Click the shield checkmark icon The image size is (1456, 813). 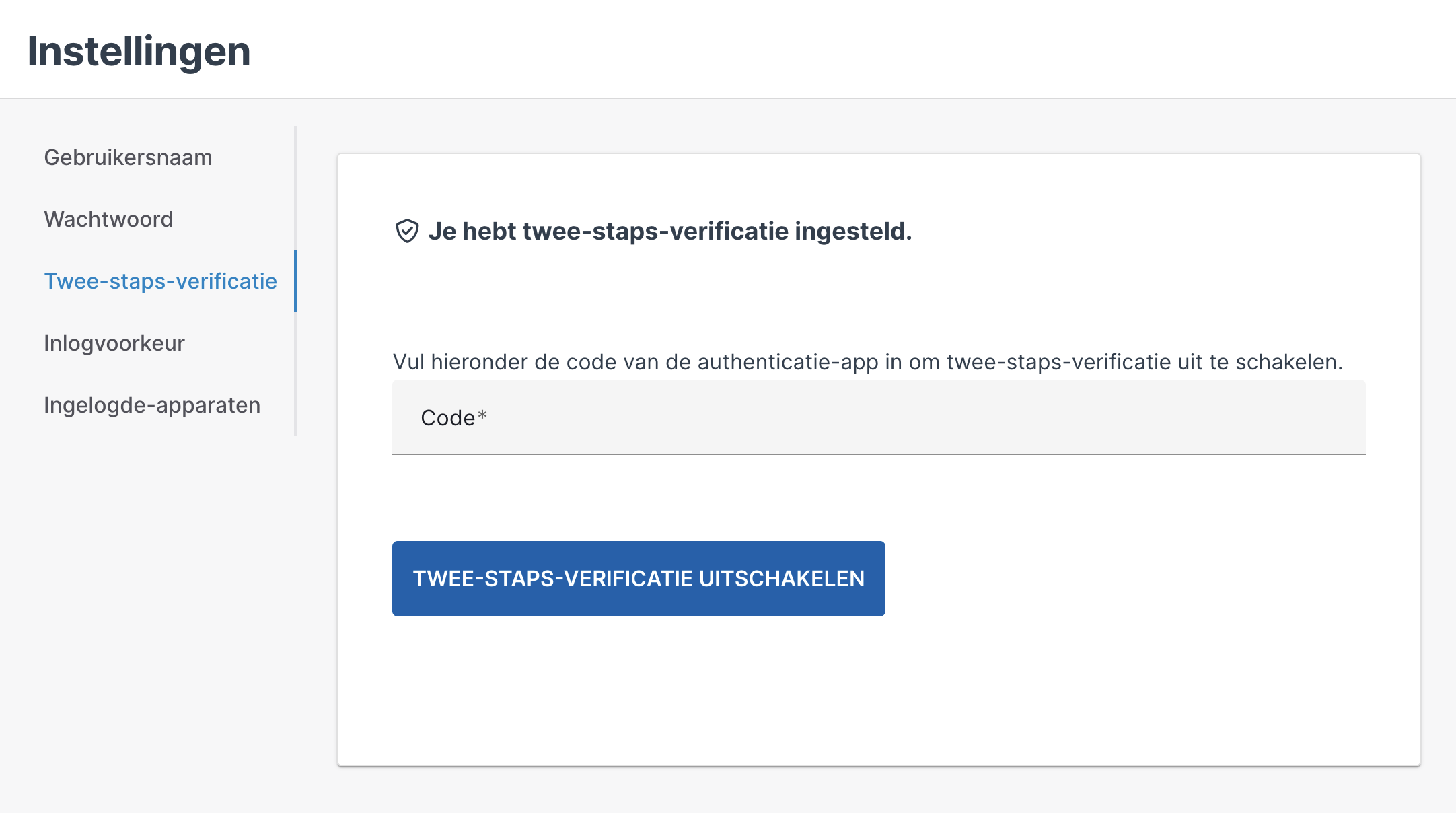tap(407, 231)
